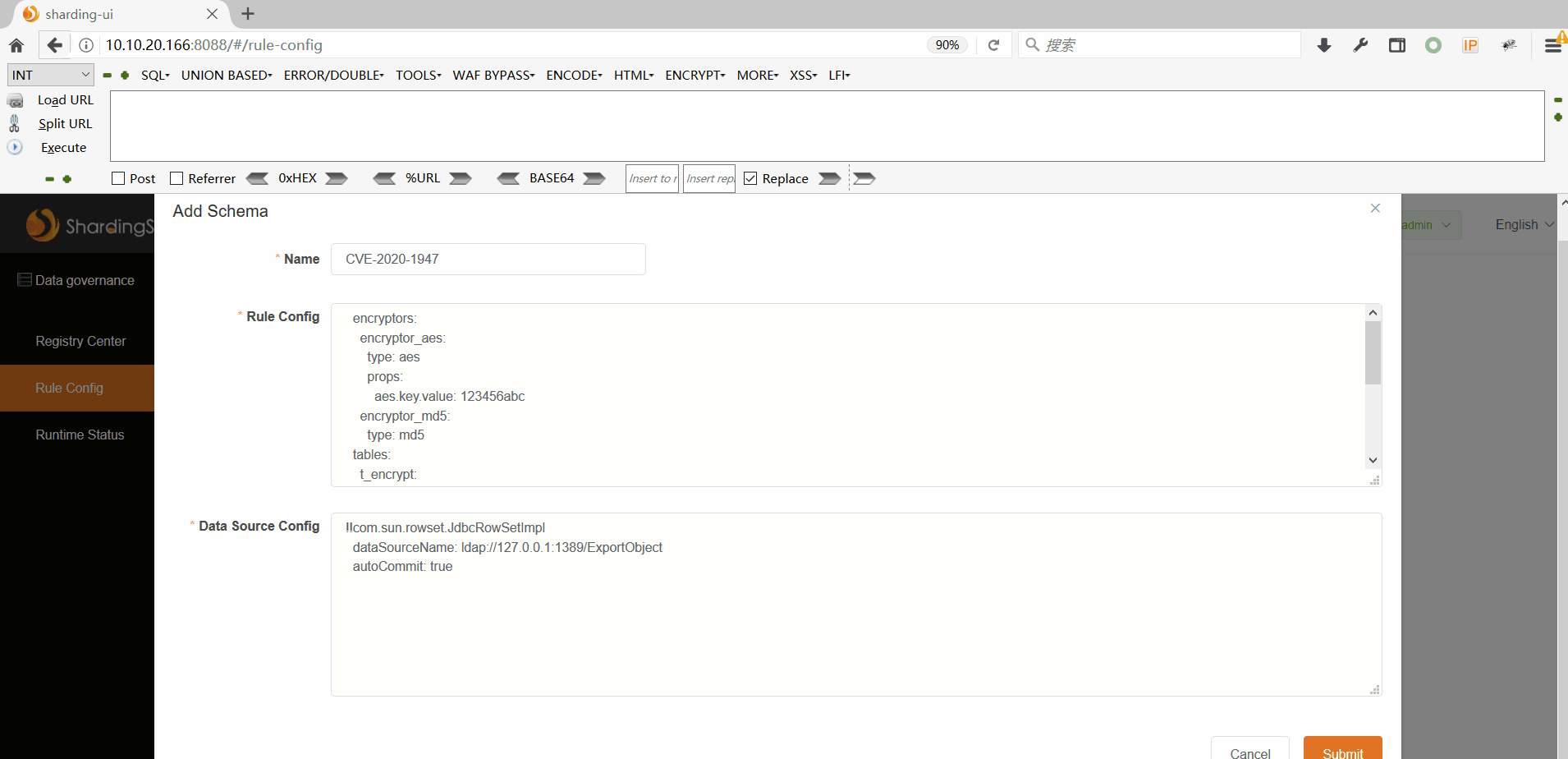Click the Insert to replace field
1568x759 pixels.
(x=652, y=178)
